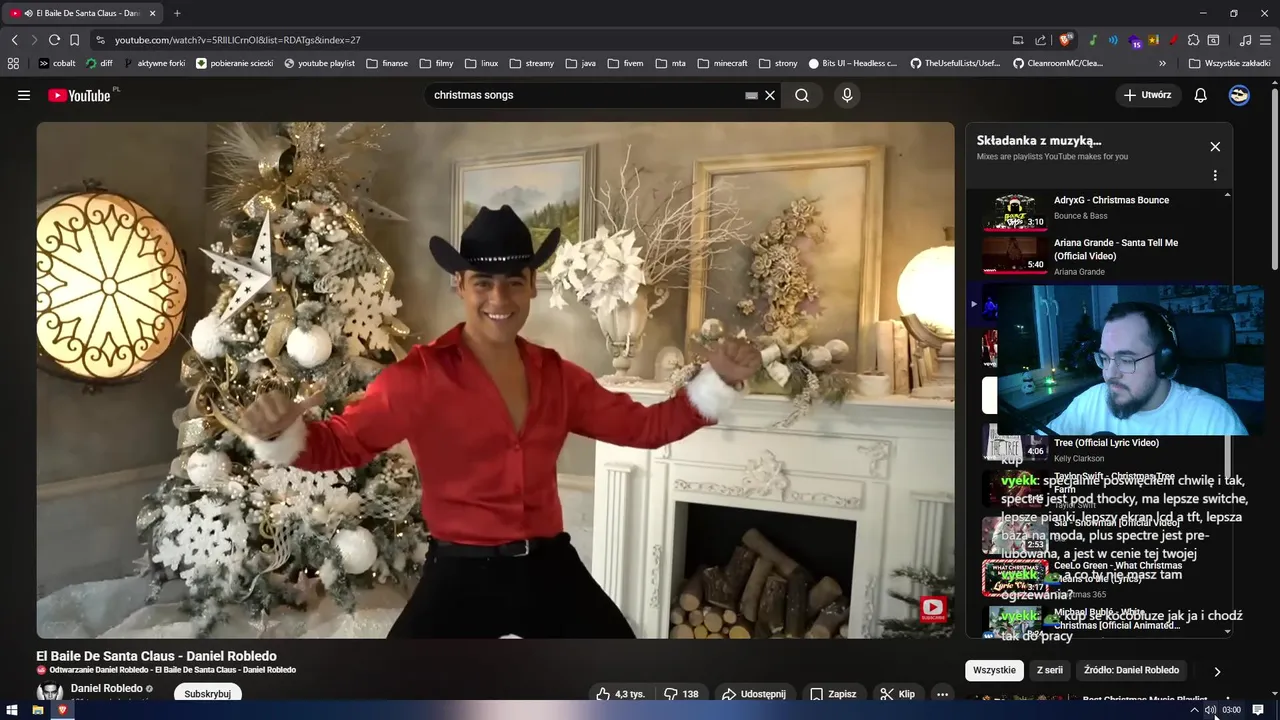Go to YouTube home via logo

click(80, 95)
